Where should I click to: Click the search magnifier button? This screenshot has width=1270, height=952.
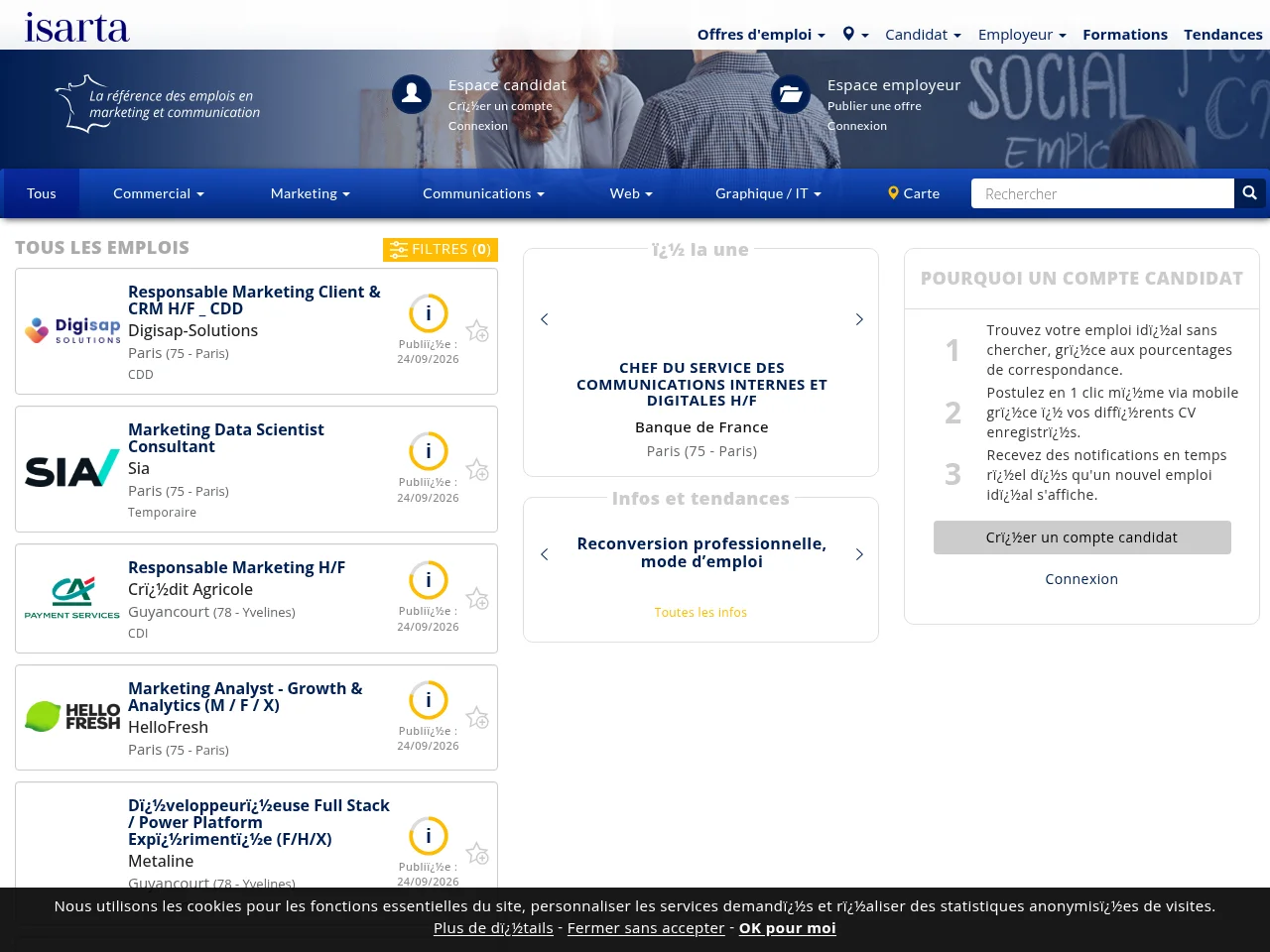[x=1249, y=193]
